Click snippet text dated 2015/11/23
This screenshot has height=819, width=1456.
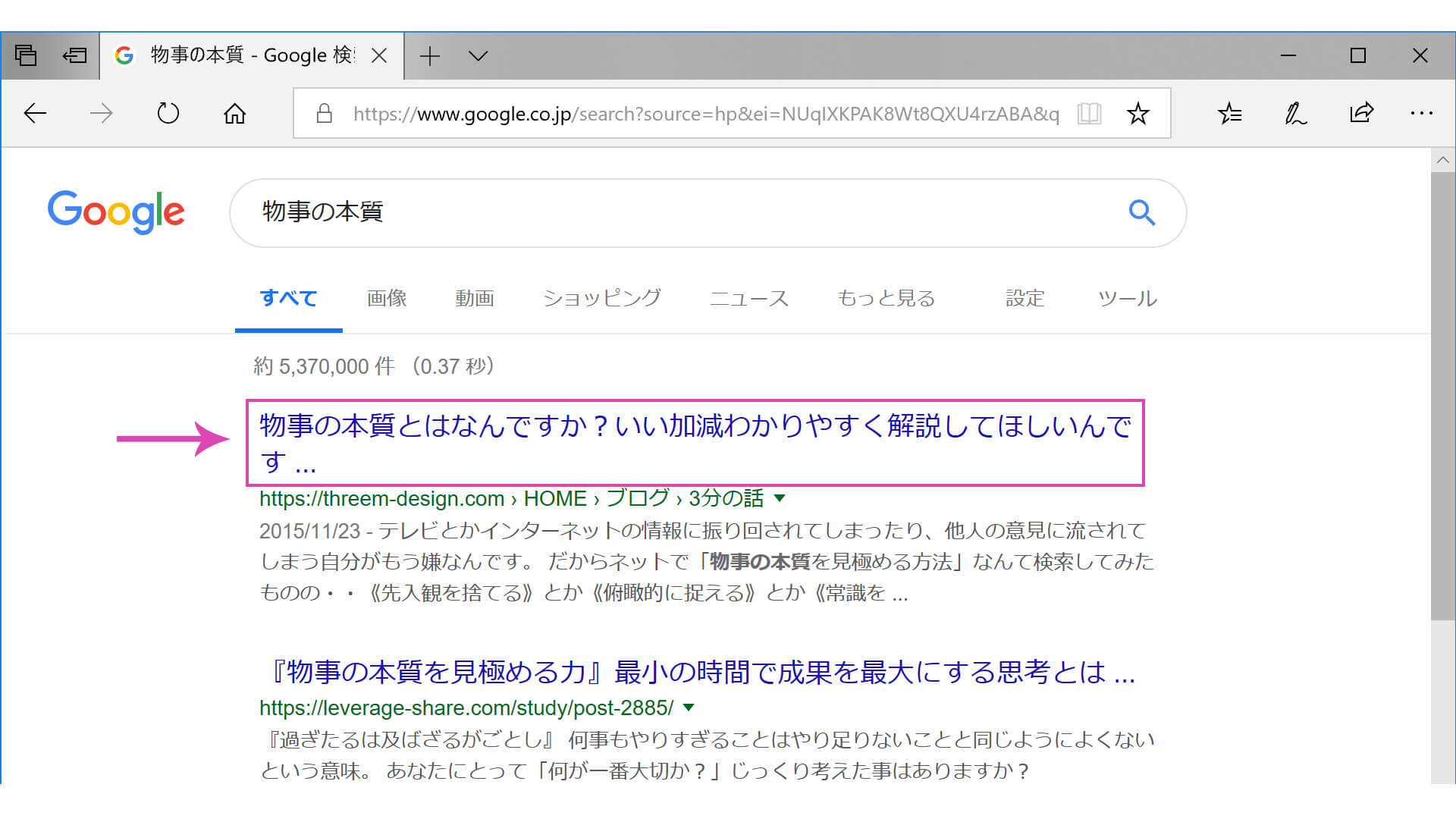click(x=707, y=561)
